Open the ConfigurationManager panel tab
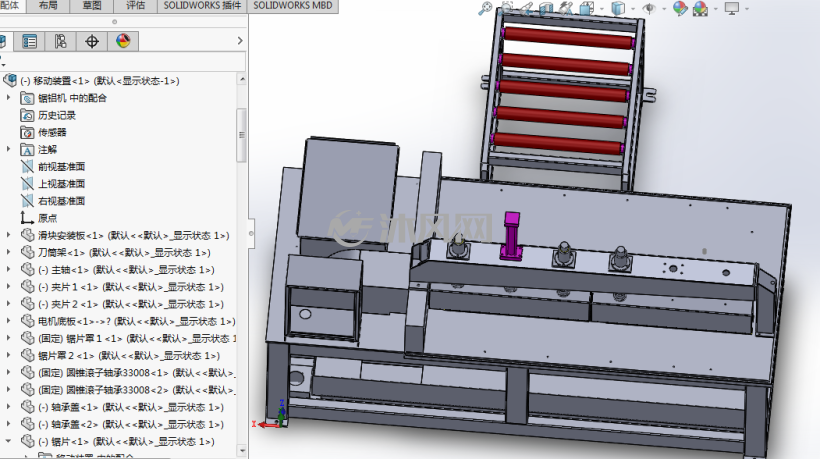This screenshot has height=459, width=820. [x=61, y=41]
